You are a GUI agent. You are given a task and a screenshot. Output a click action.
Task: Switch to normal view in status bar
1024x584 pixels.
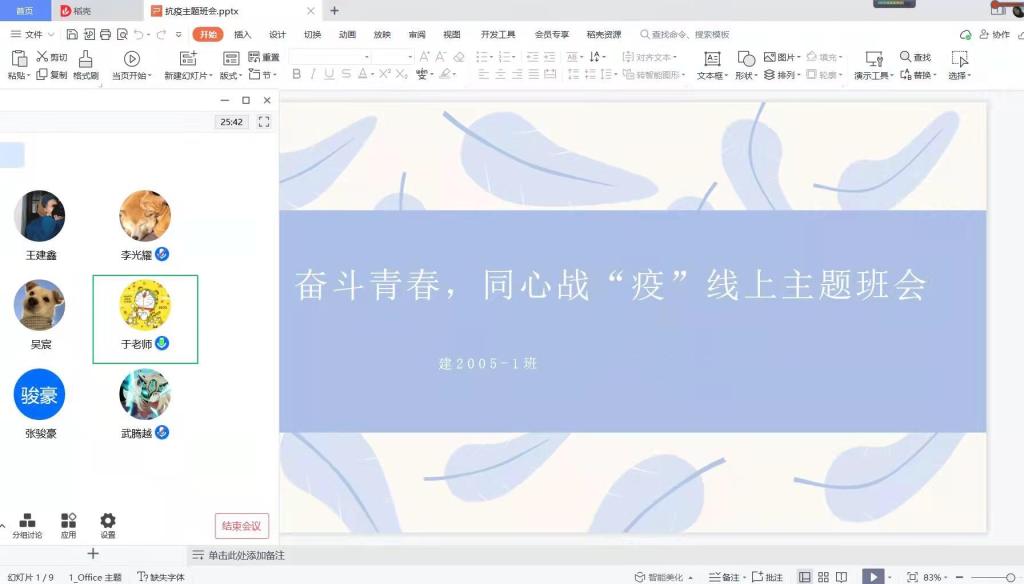point(804,577)
